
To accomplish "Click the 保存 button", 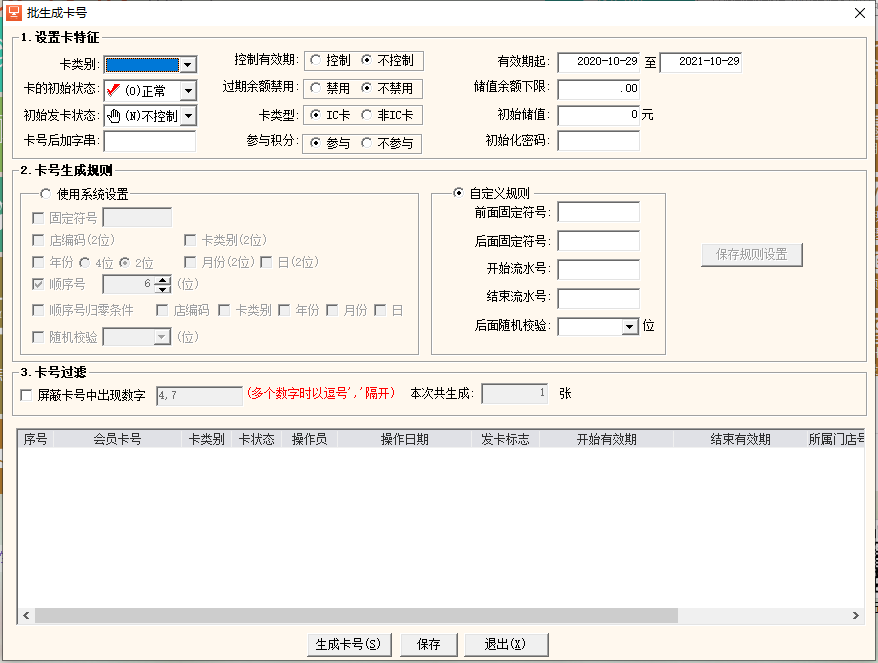I will pyautogui.click(x=429, y=645).
